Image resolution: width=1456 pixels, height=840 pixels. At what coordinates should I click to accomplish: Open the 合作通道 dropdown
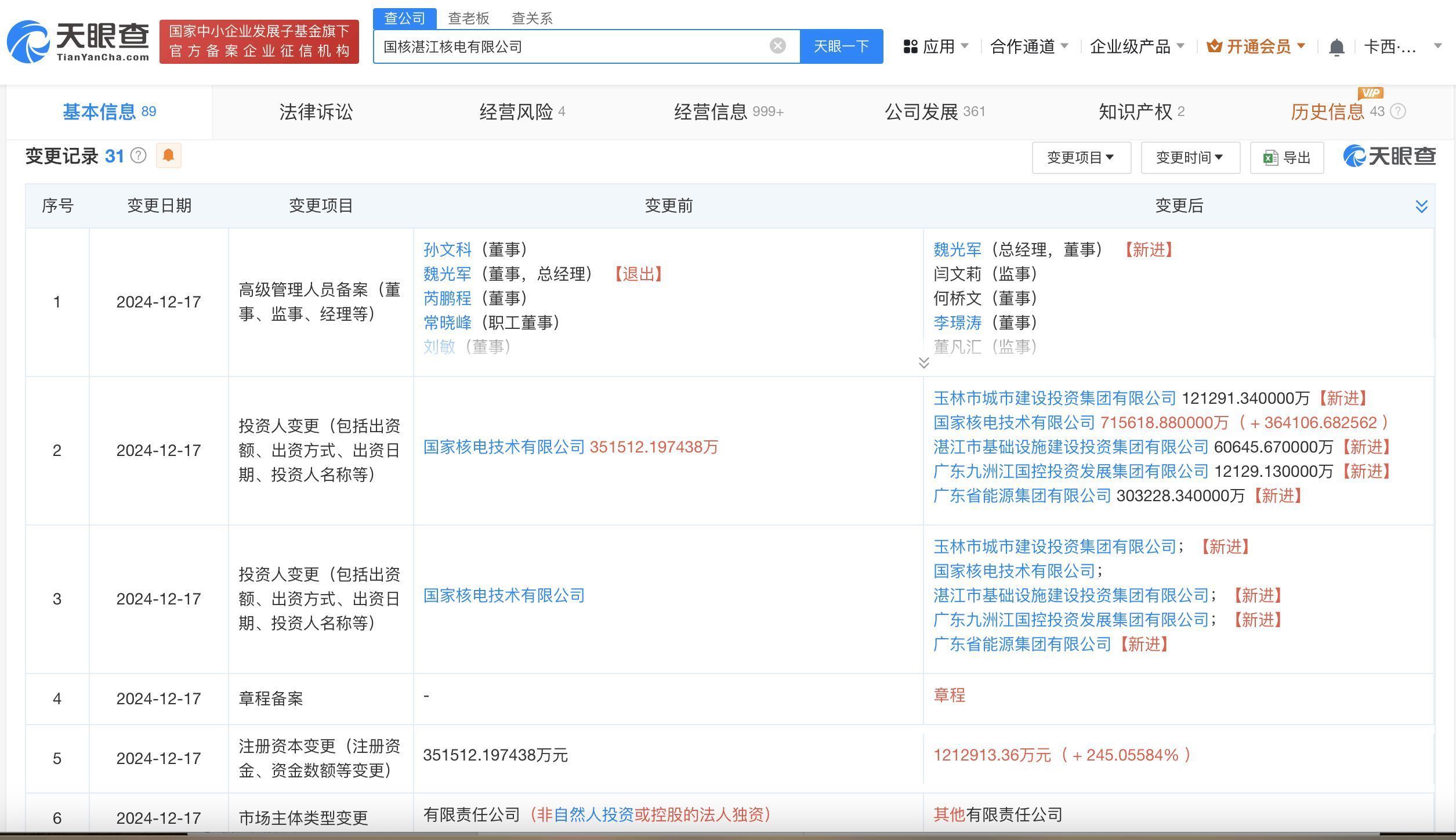[1029, 46]
